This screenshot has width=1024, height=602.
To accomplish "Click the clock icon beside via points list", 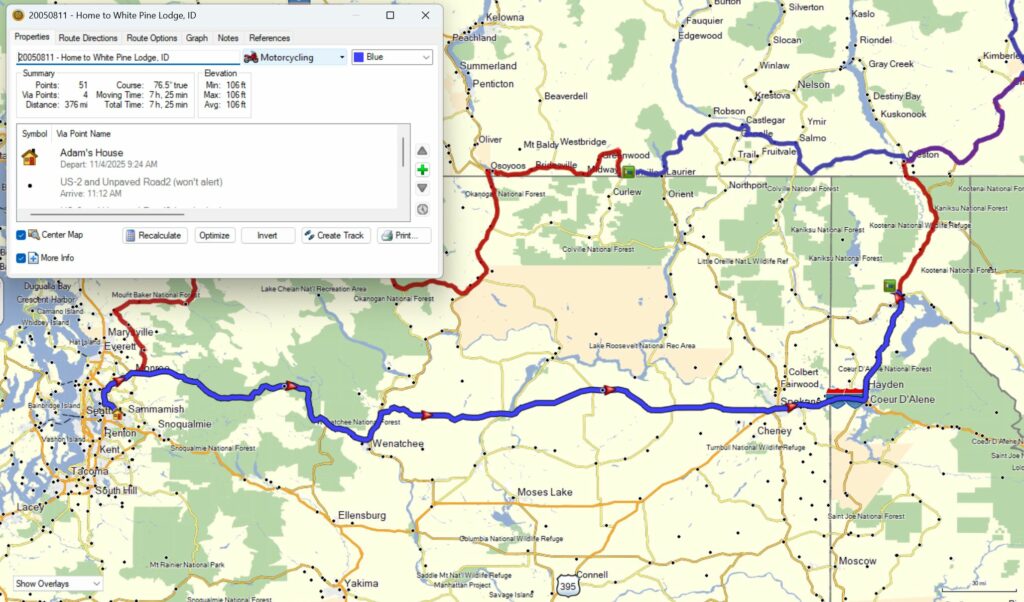I will (x=422, y=209).
